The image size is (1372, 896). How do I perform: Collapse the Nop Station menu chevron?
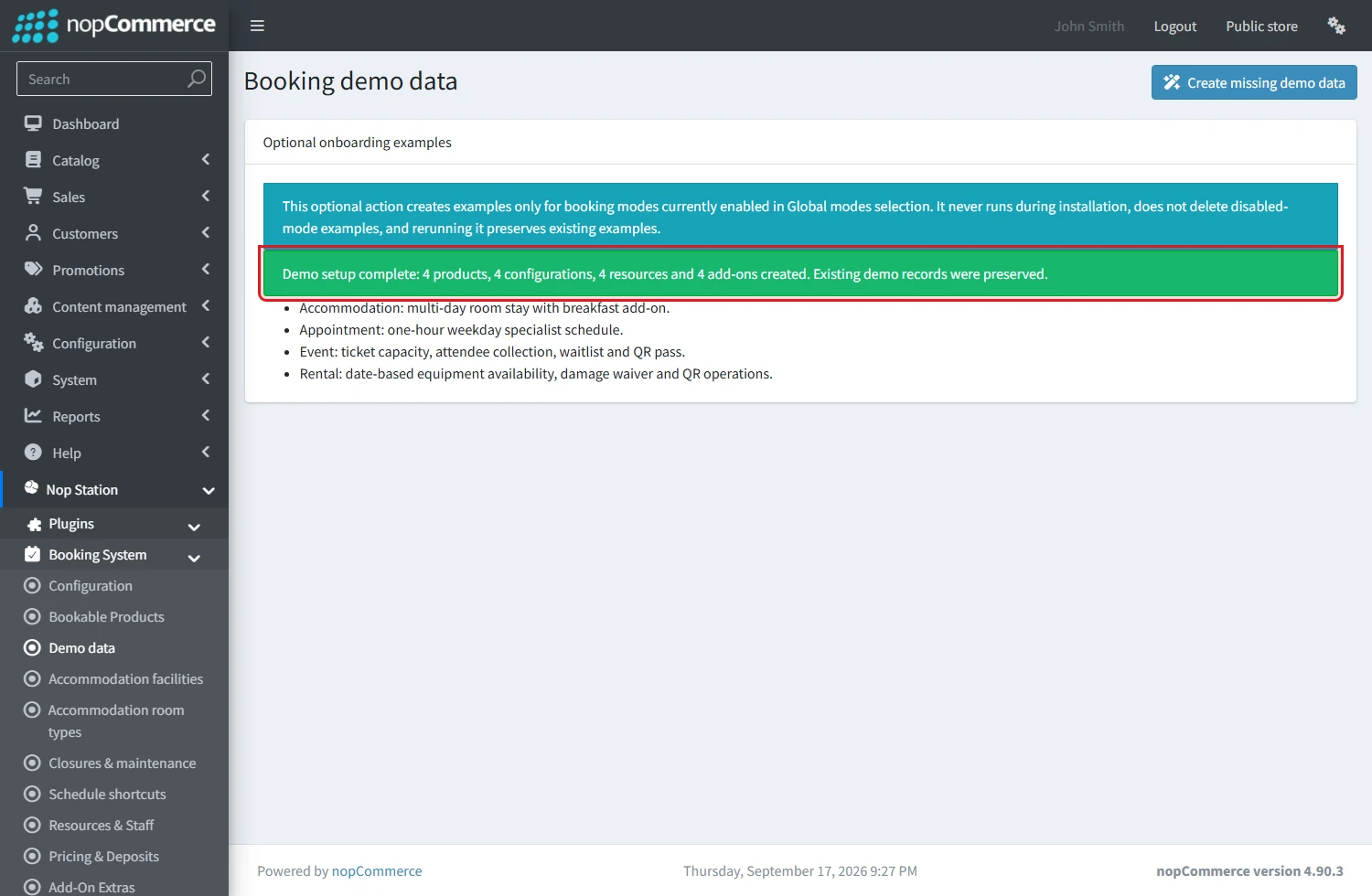pyautogui.click(x=209, y=490)
